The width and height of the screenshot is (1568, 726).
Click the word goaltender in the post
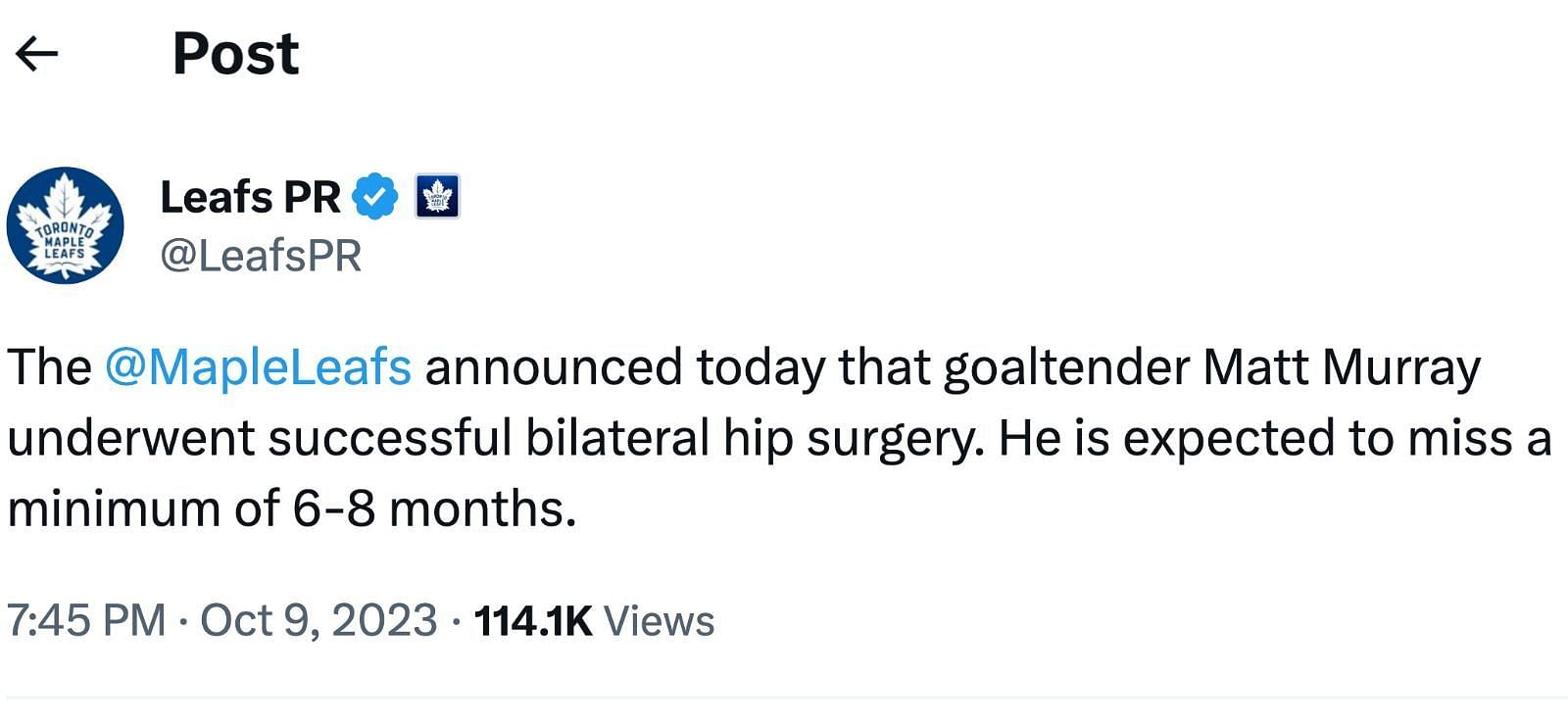click(x=1066, y=368)
